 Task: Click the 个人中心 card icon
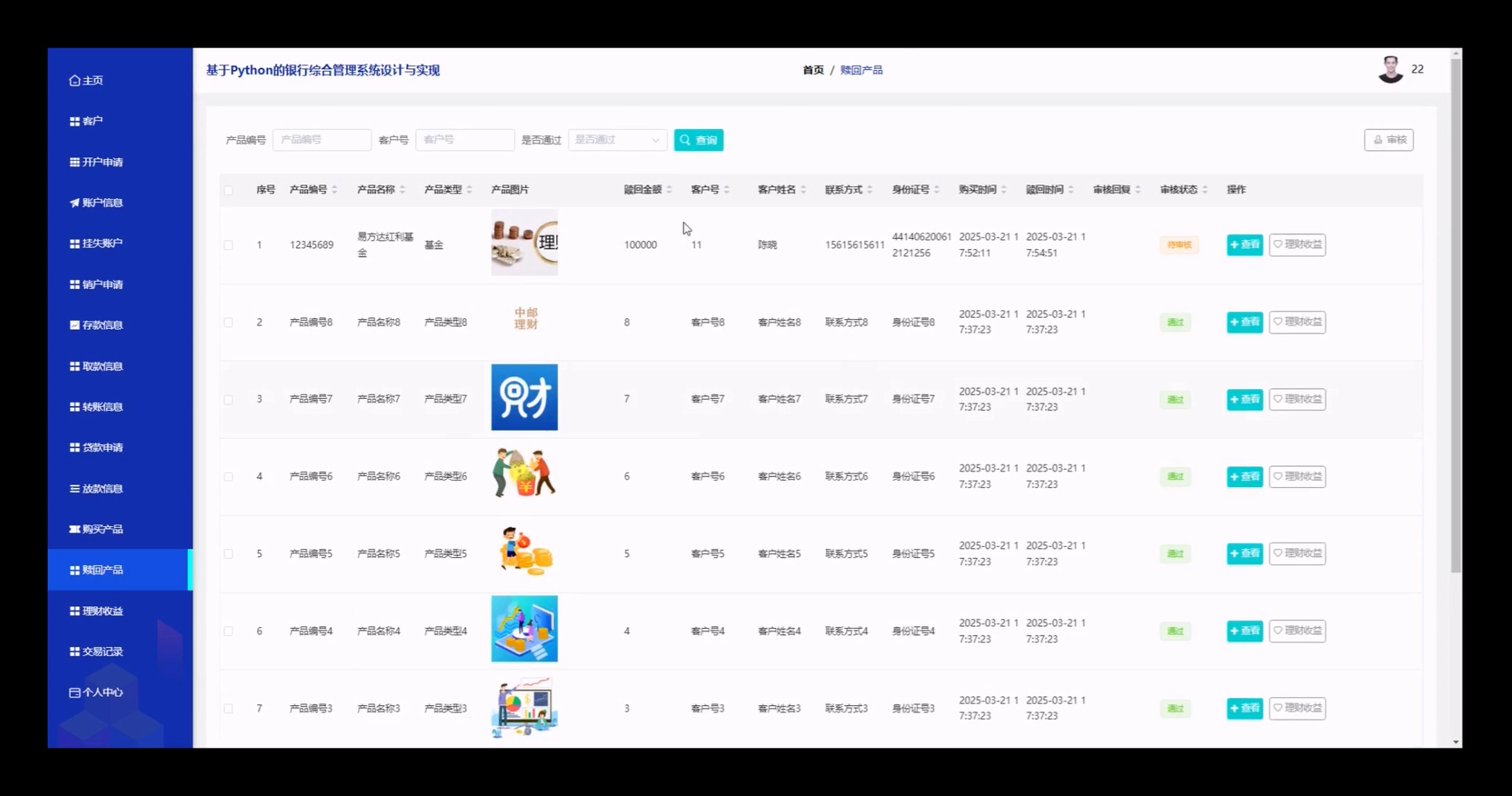click(x=75, y=693)
